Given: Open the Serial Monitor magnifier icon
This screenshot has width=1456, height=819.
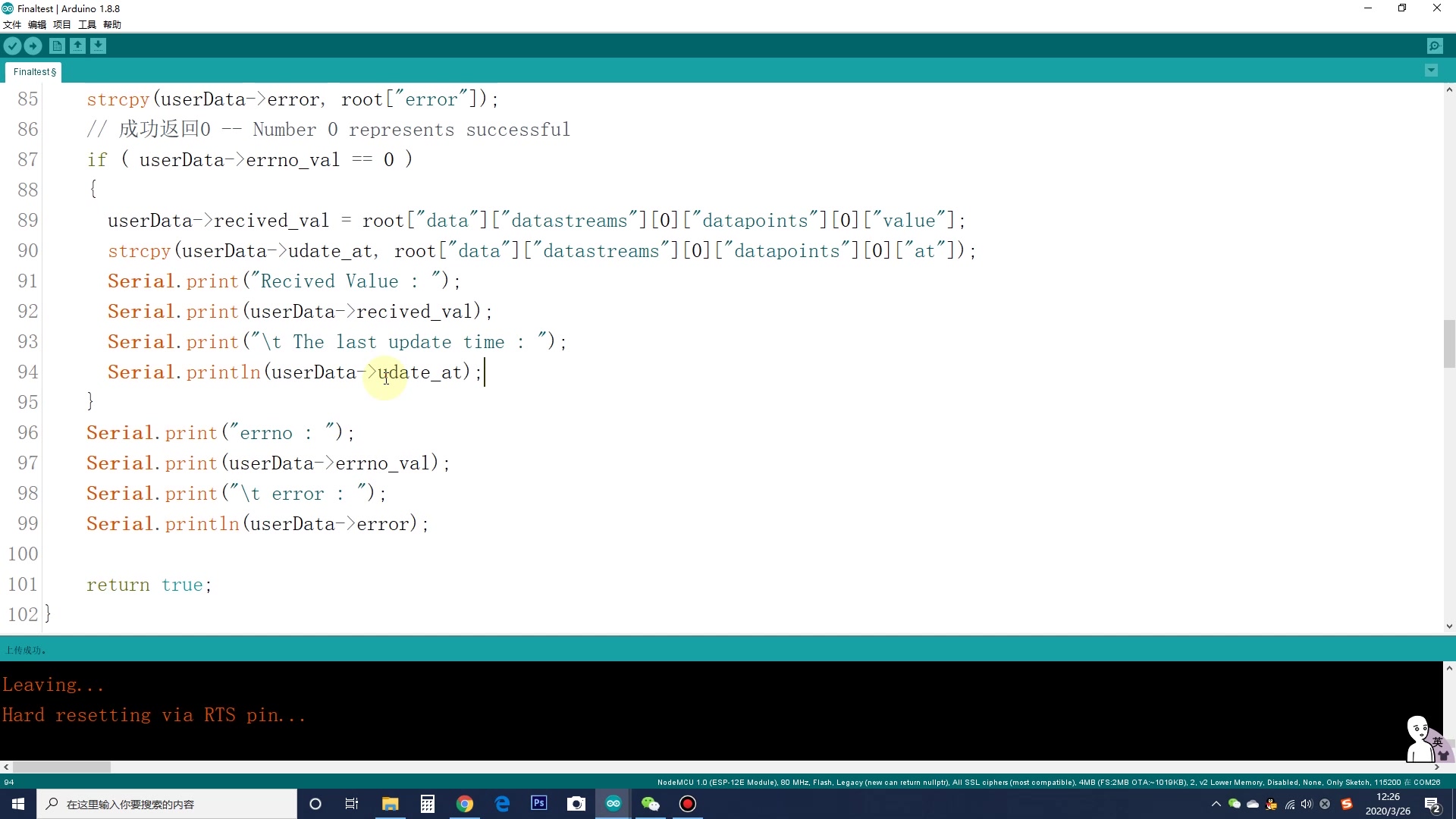Looking at the screenshot, I should [1435, 46].
